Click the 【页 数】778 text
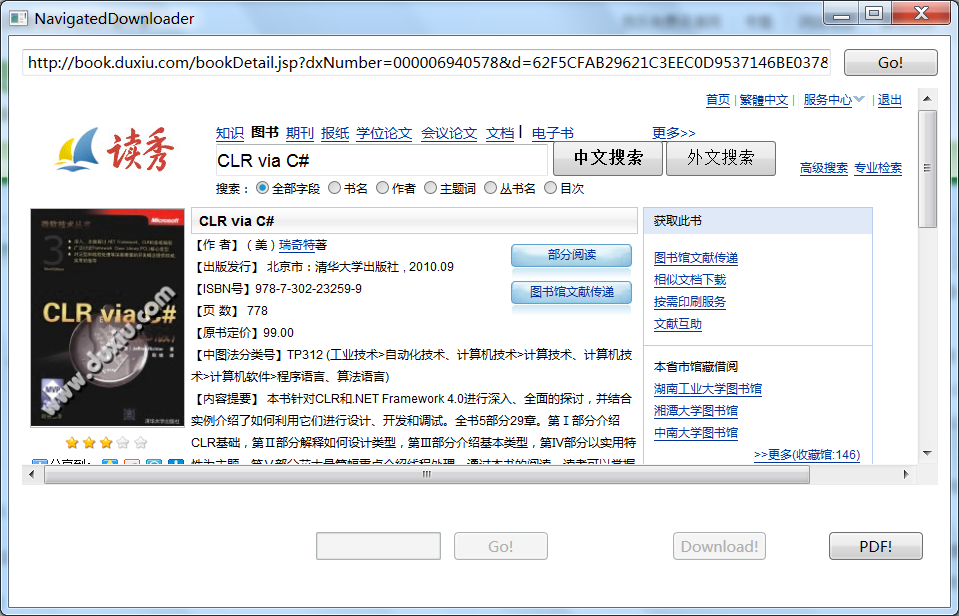The width and height of the screenshot is (959, 616). [231, 311]
